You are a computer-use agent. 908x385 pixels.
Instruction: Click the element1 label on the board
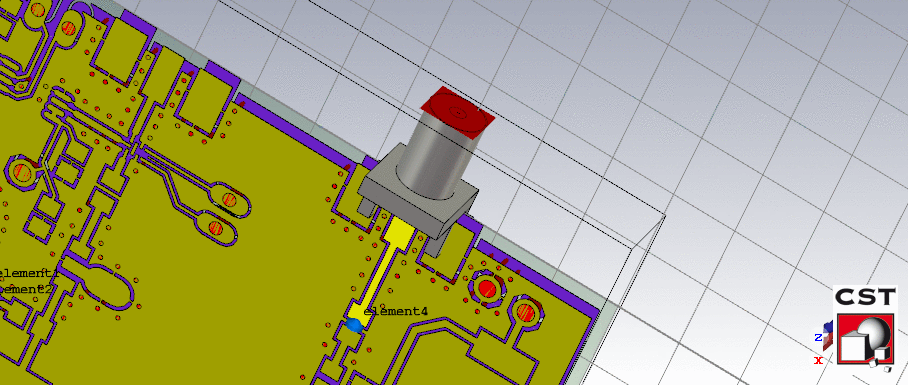[x=29, y=273]
